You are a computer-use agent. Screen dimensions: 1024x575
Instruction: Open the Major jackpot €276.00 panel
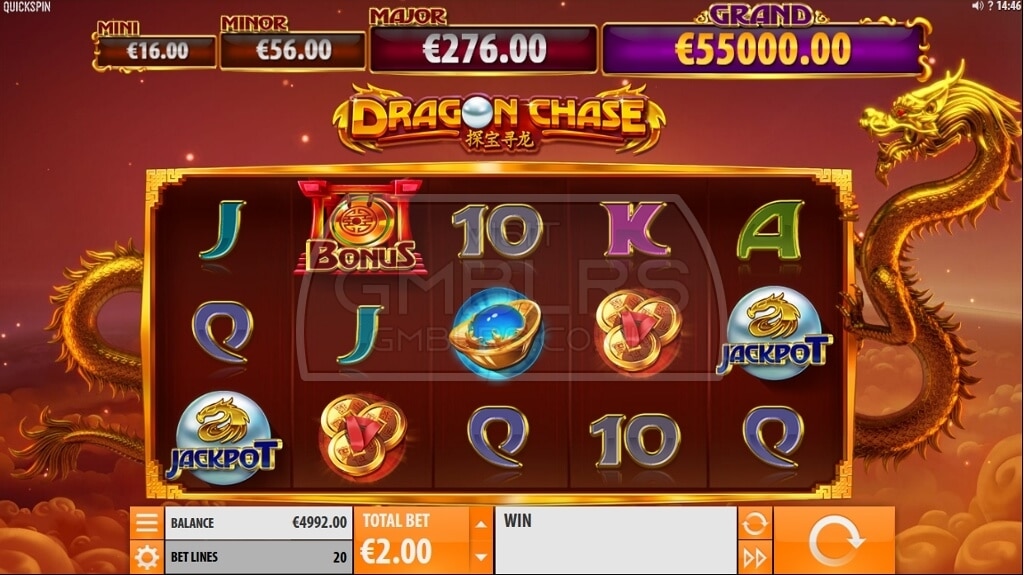coord(483,48)
